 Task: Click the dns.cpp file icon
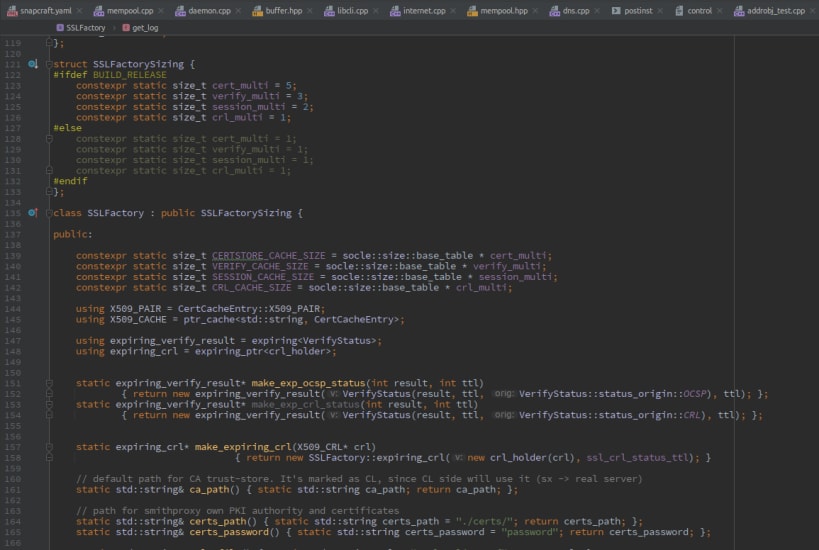[x=555, y=10]
